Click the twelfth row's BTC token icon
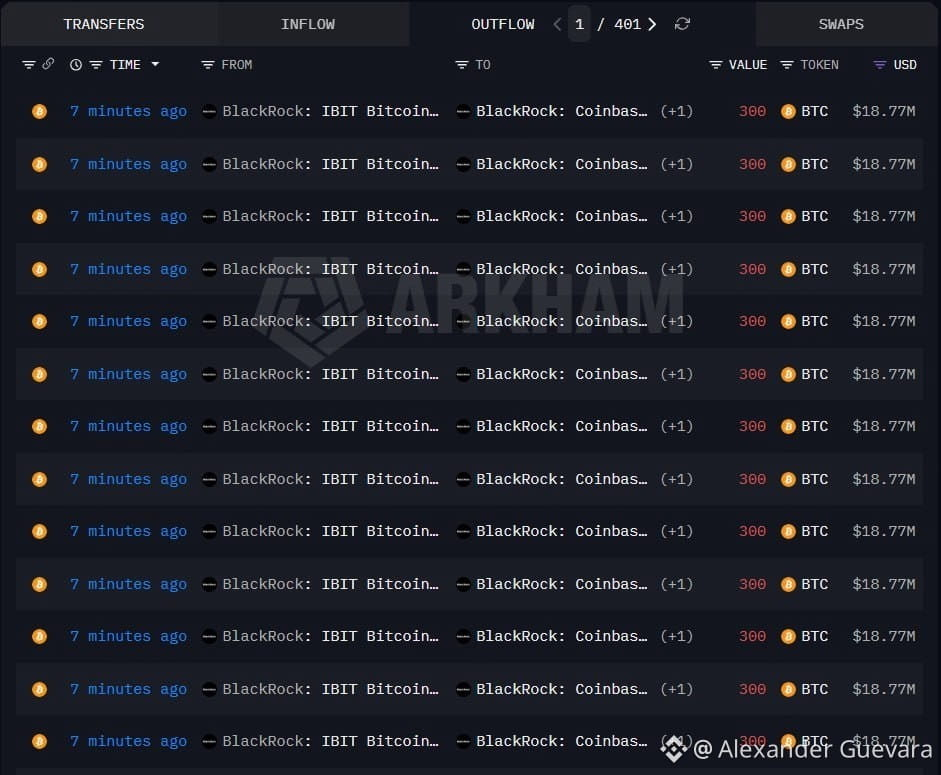 pyautogui.click(x=788, y=689)
